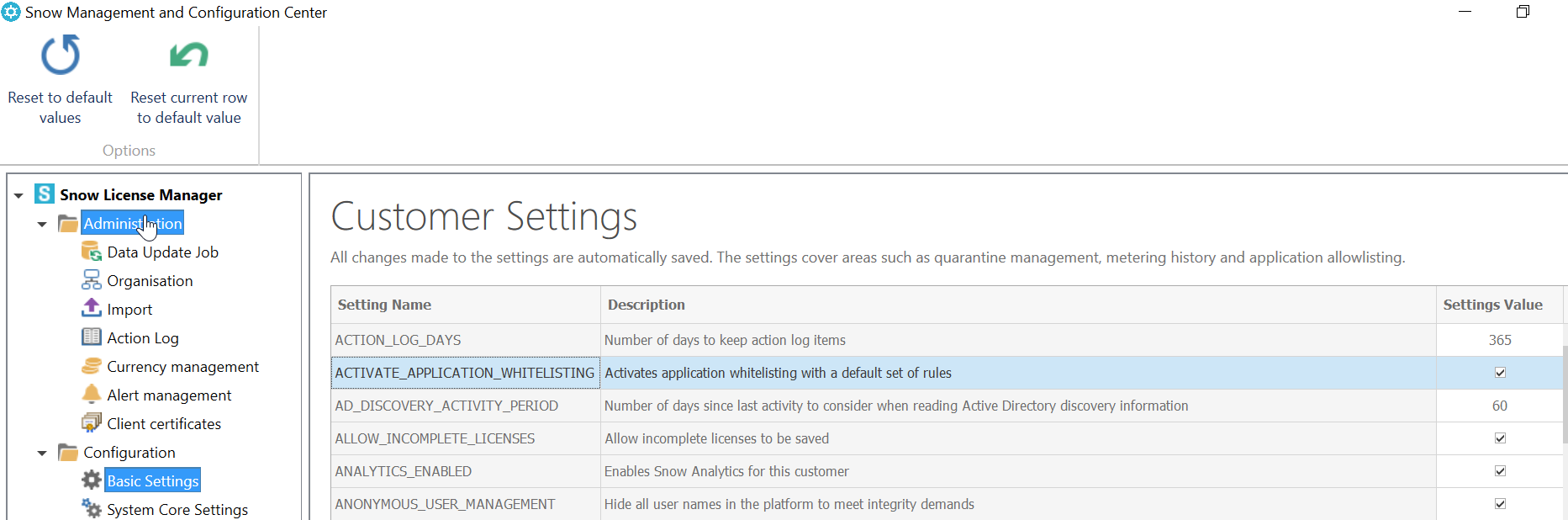Select ACTION_LOG_DAYS setting name cell

[x=466, y=340]
